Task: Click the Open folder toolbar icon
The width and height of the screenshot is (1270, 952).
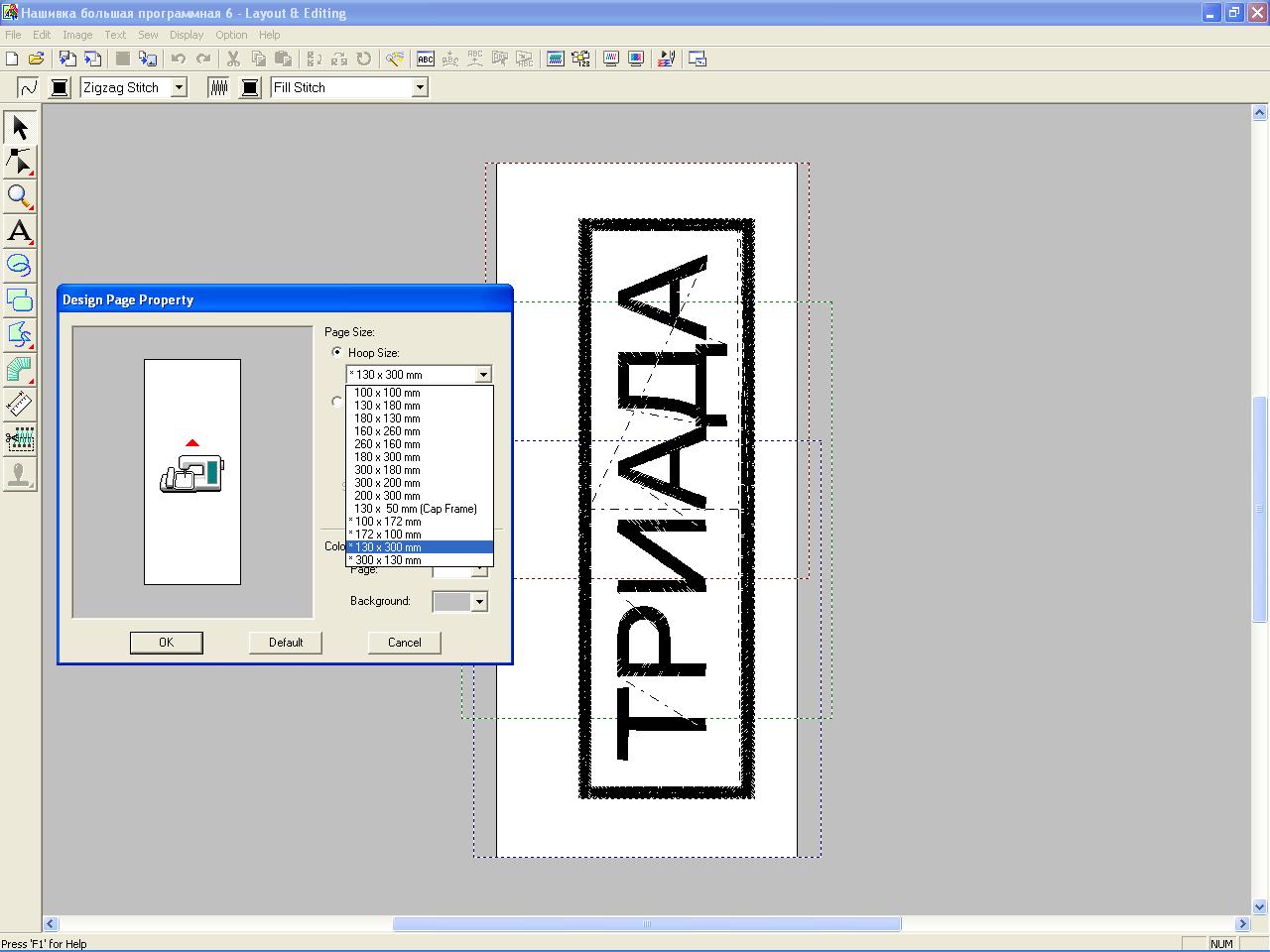Action: 37,59
